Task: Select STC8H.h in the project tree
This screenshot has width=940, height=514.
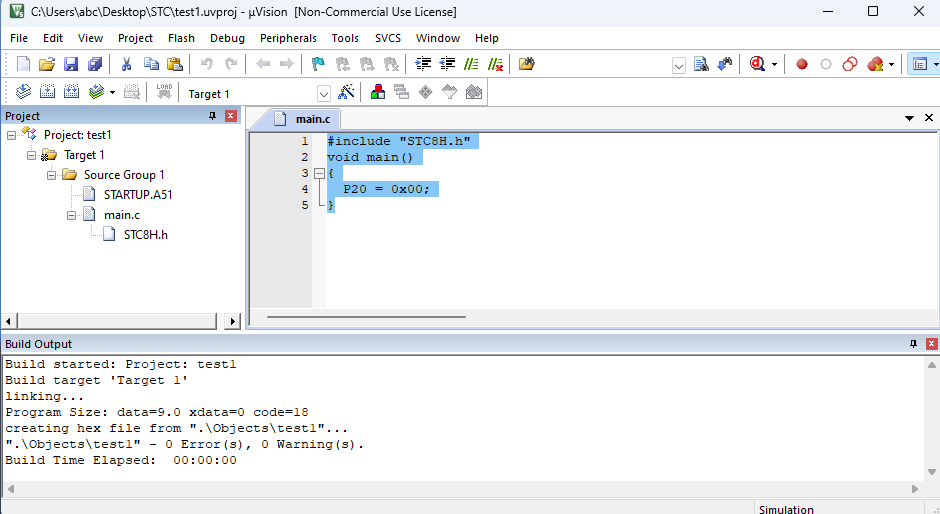Action: coord(146,235)
